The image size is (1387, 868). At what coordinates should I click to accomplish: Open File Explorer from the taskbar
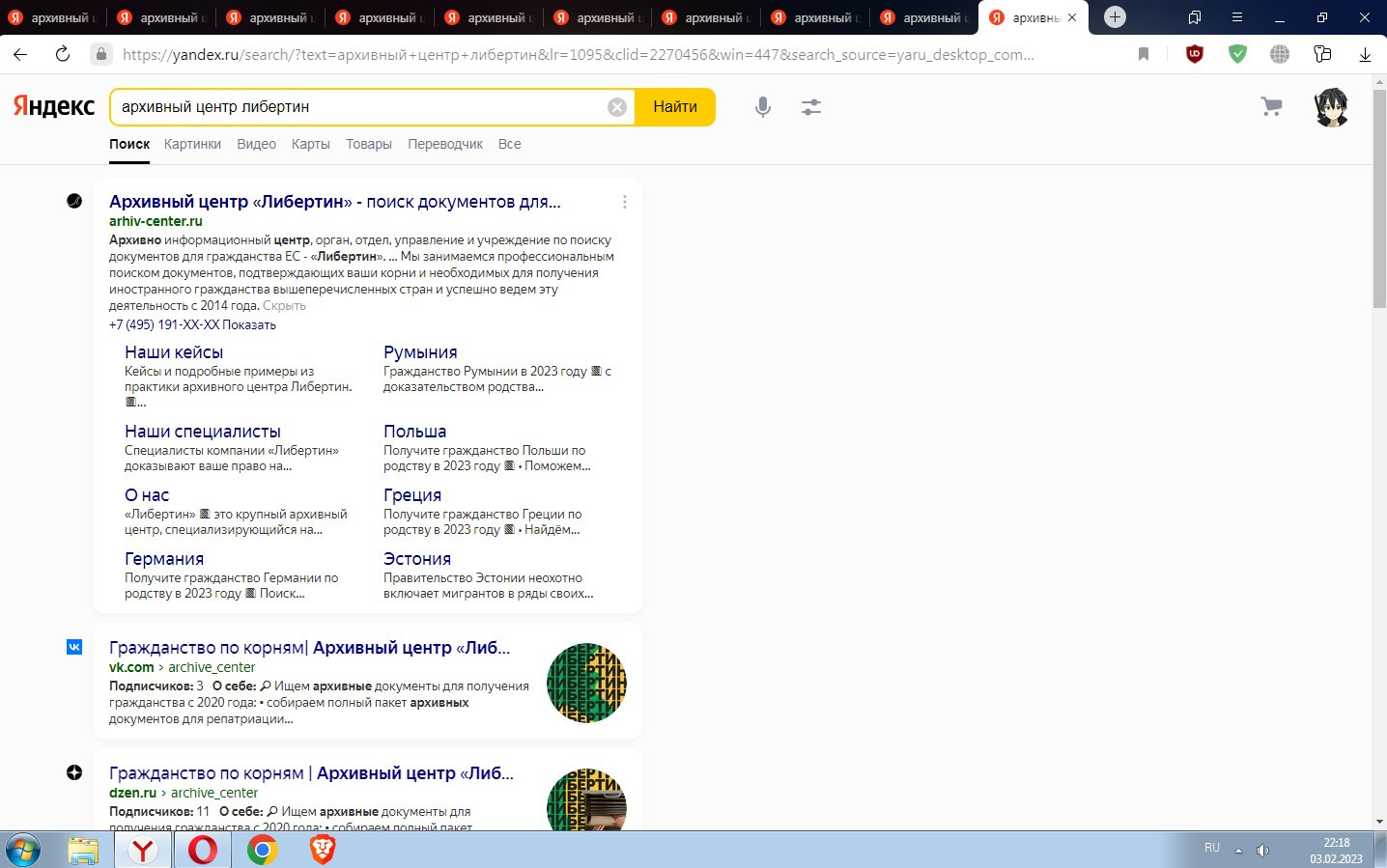83,850
